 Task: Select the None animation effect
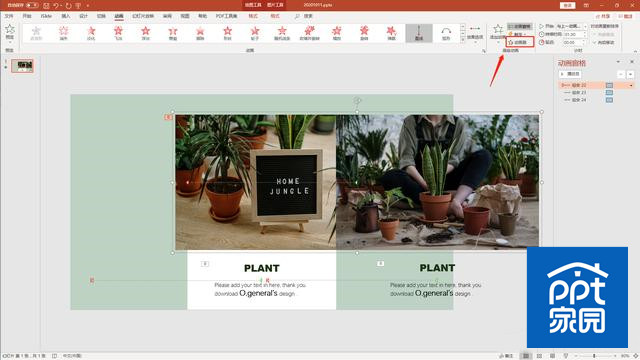coord(36,33)
